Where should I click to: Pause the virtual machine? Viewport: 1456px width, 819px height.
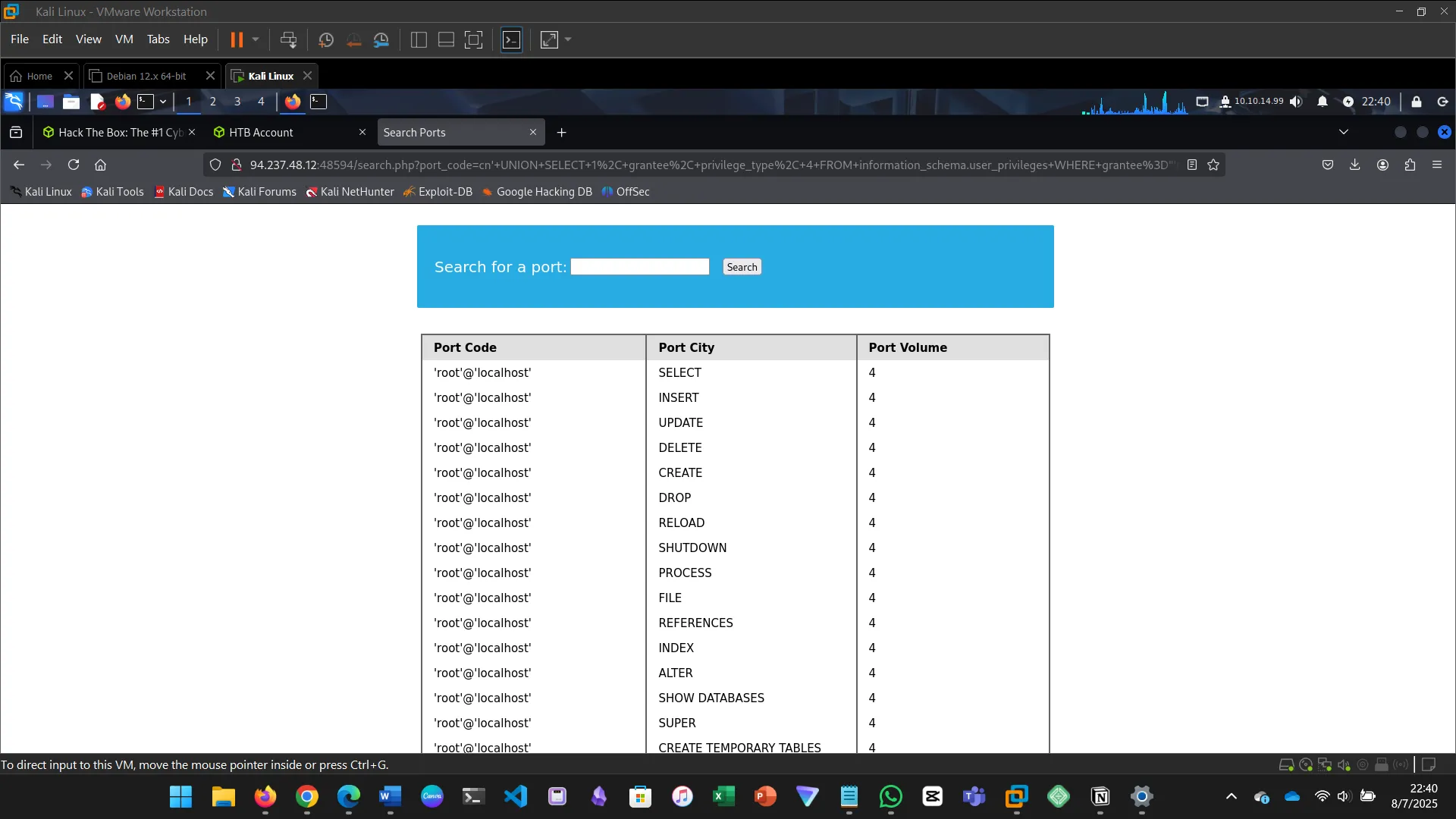coord(237,39)
